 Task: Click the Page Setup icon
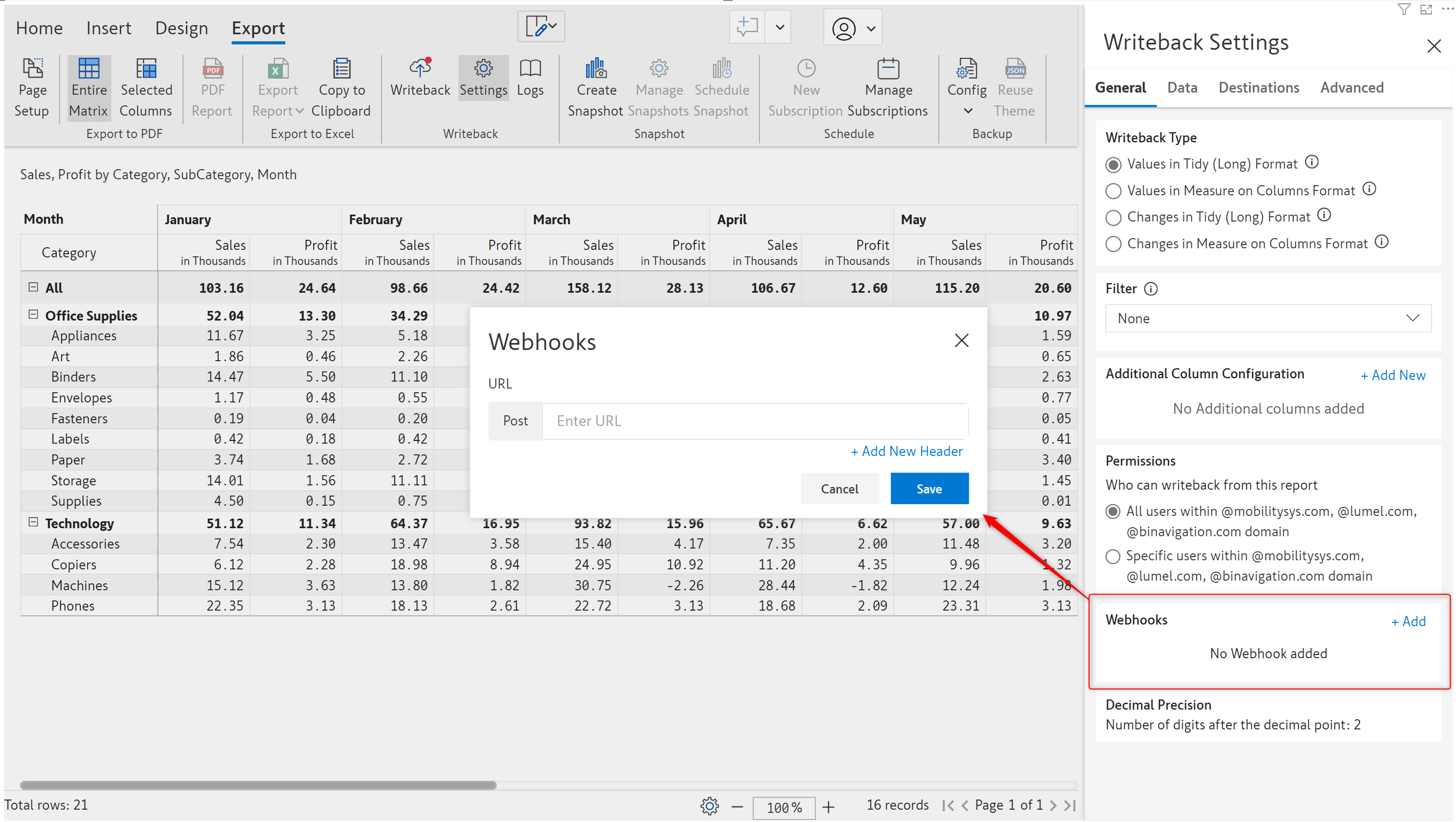click(x=32, y=69)
